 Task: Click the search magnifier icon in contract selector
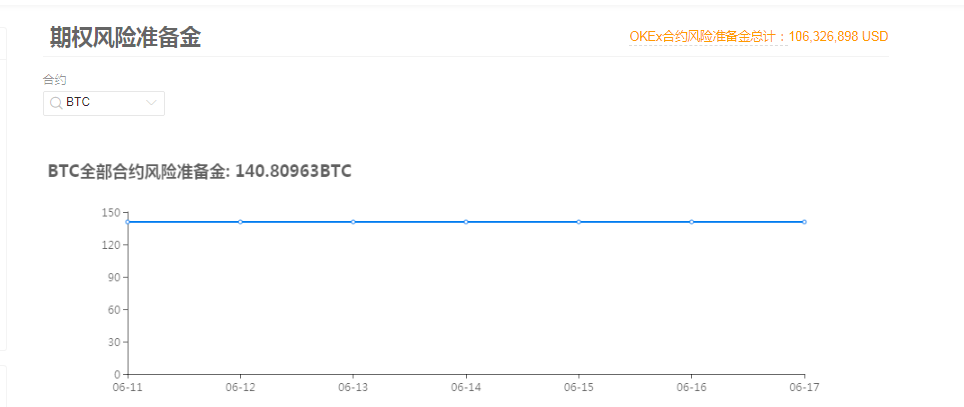click(56, 103)
